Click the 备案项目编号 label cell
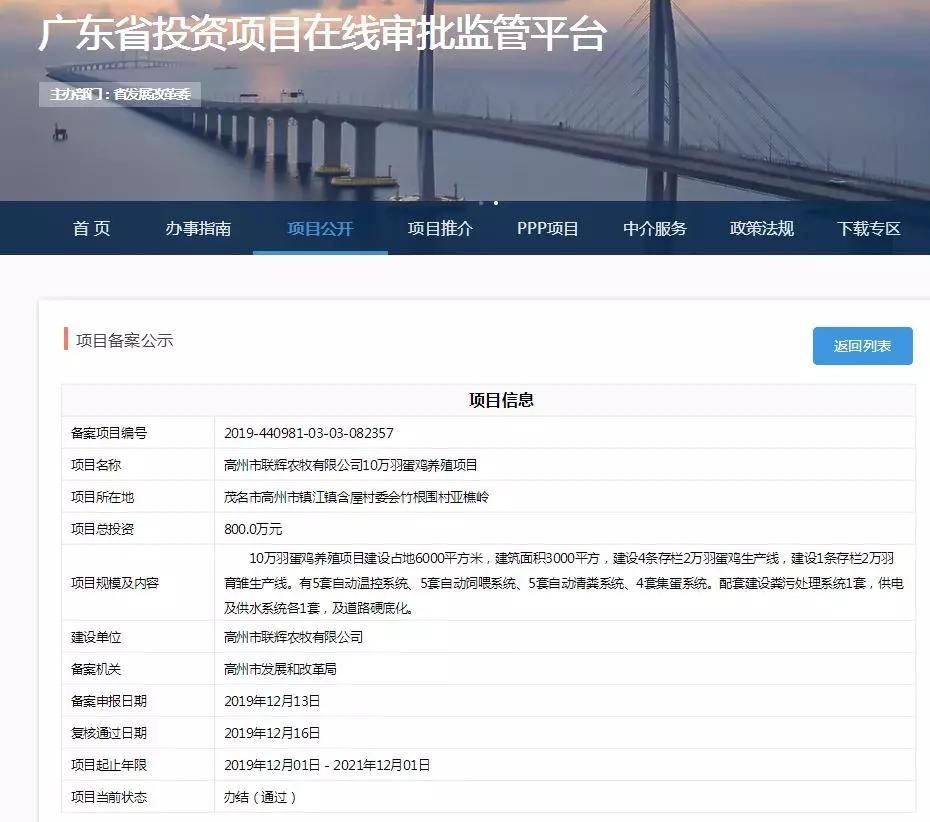The width and height of the screenshot is (930, 822). pos(138,433)
